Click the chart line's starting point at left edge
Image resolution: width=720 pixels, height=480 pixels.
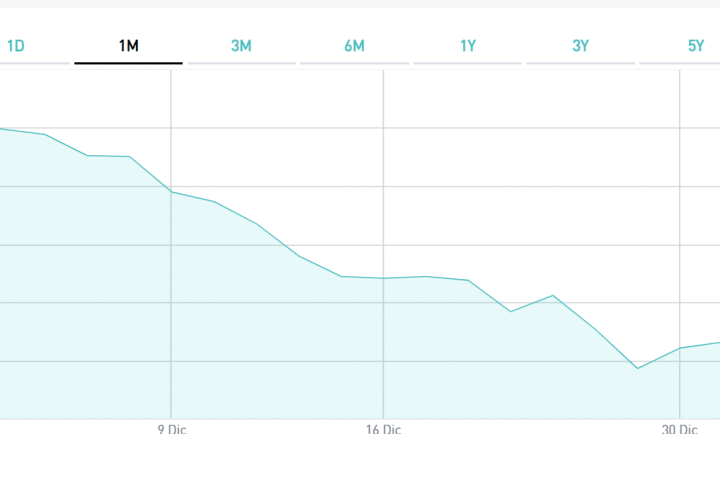(x=2, y=128)
